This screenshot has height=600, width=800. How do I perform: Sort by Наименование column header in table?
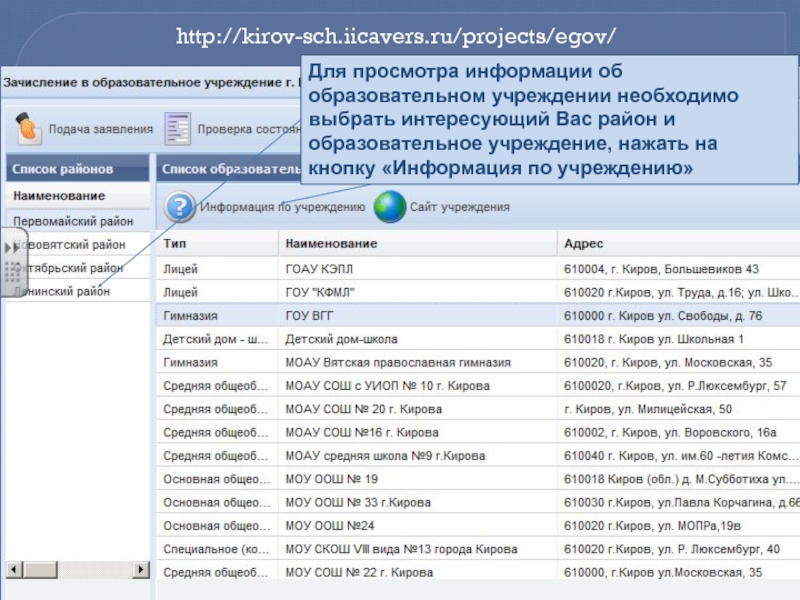(x=418, y=243)
